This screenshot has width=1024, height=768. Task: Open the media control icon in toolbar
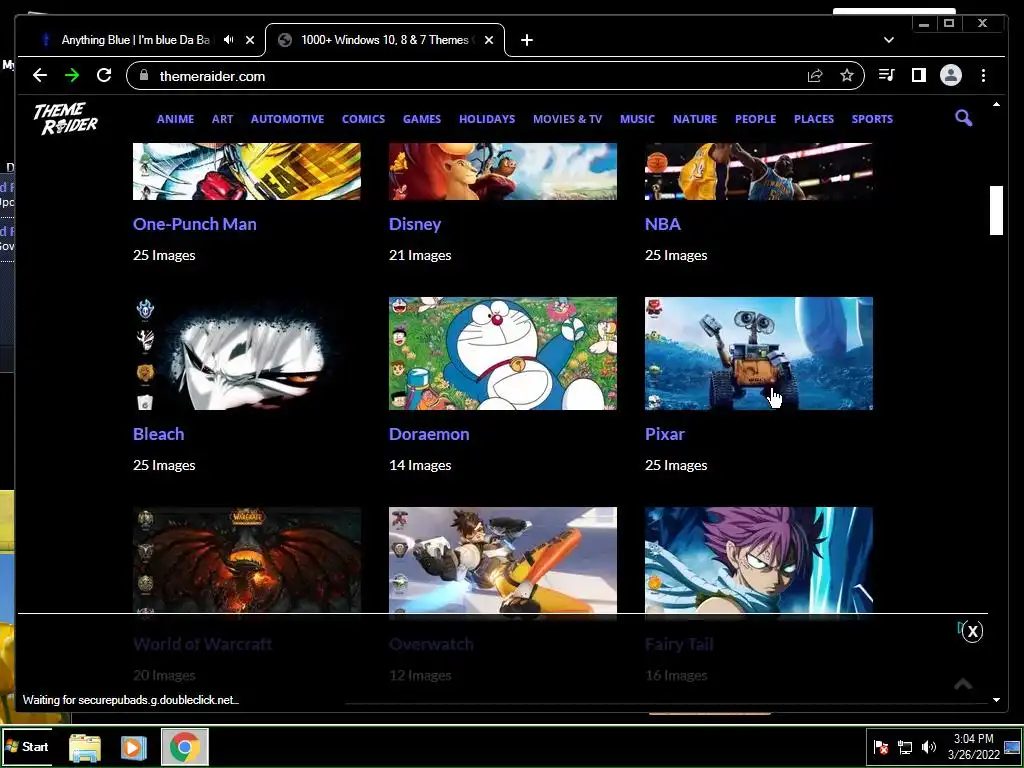(x=886, y=76)
